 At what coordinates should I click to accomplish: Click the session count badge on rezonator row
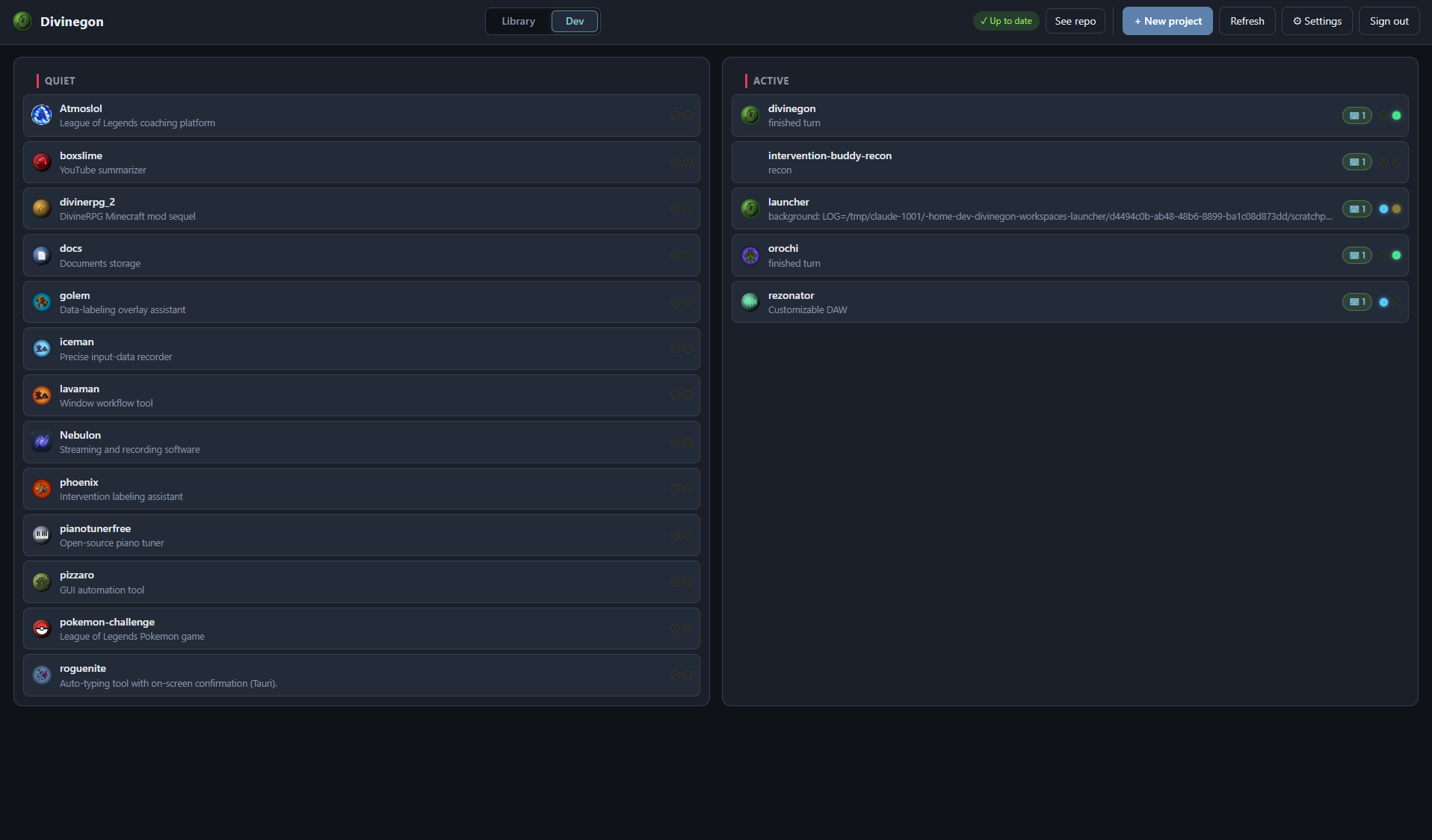1357,302
